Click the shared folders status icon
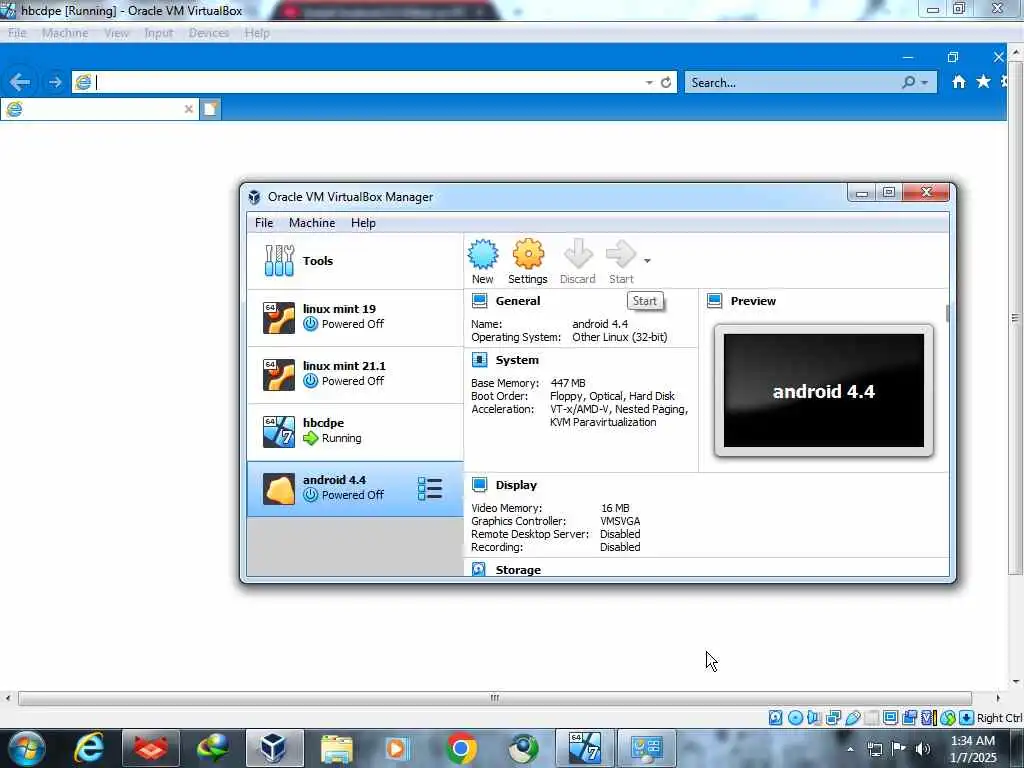The height and width of the screenshot is (768, 1024). (871, 718)
